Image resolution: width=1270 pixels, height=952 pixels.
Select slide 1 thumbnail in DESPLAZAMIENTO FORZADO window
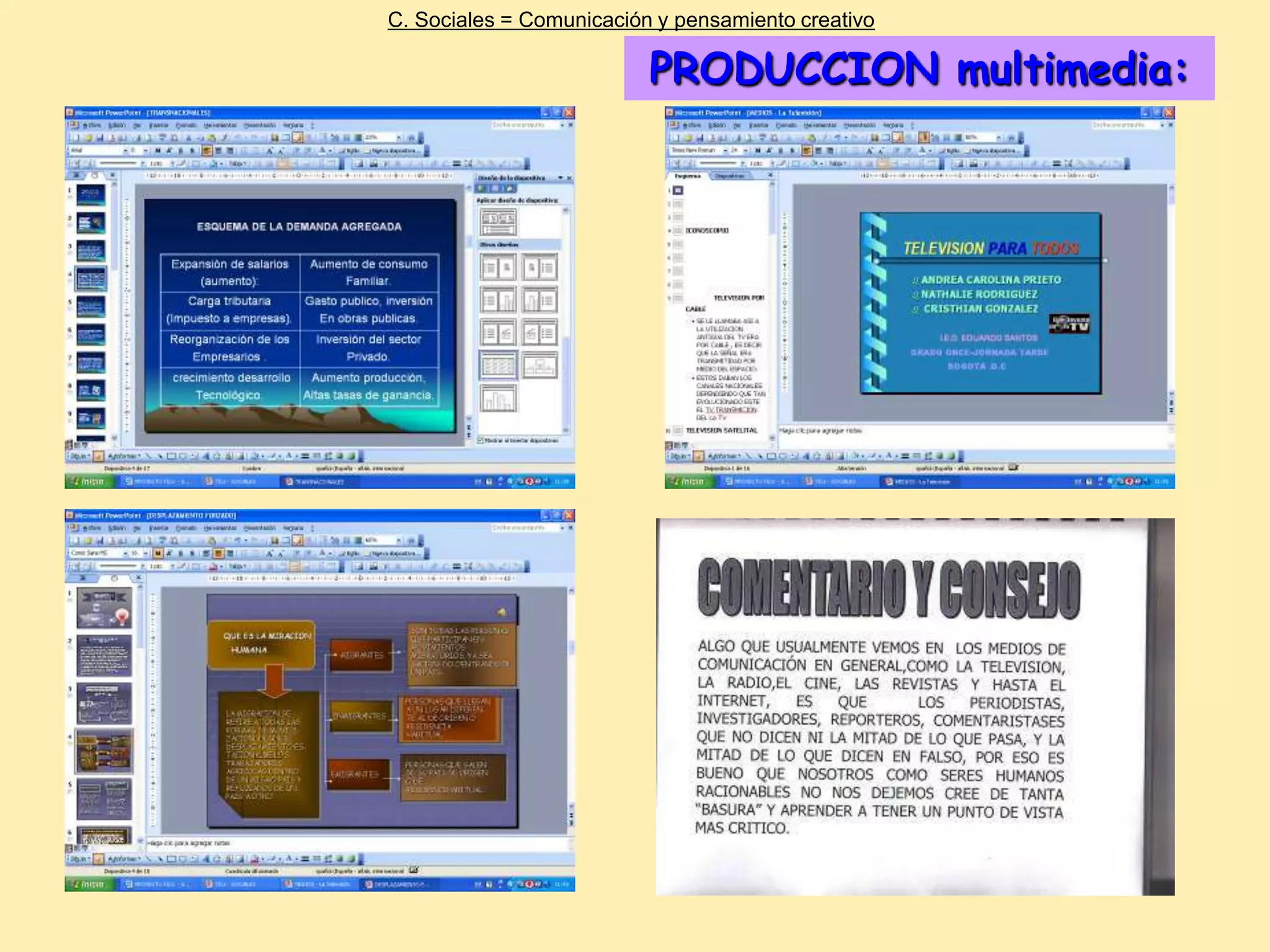click(x=104, y=608)
